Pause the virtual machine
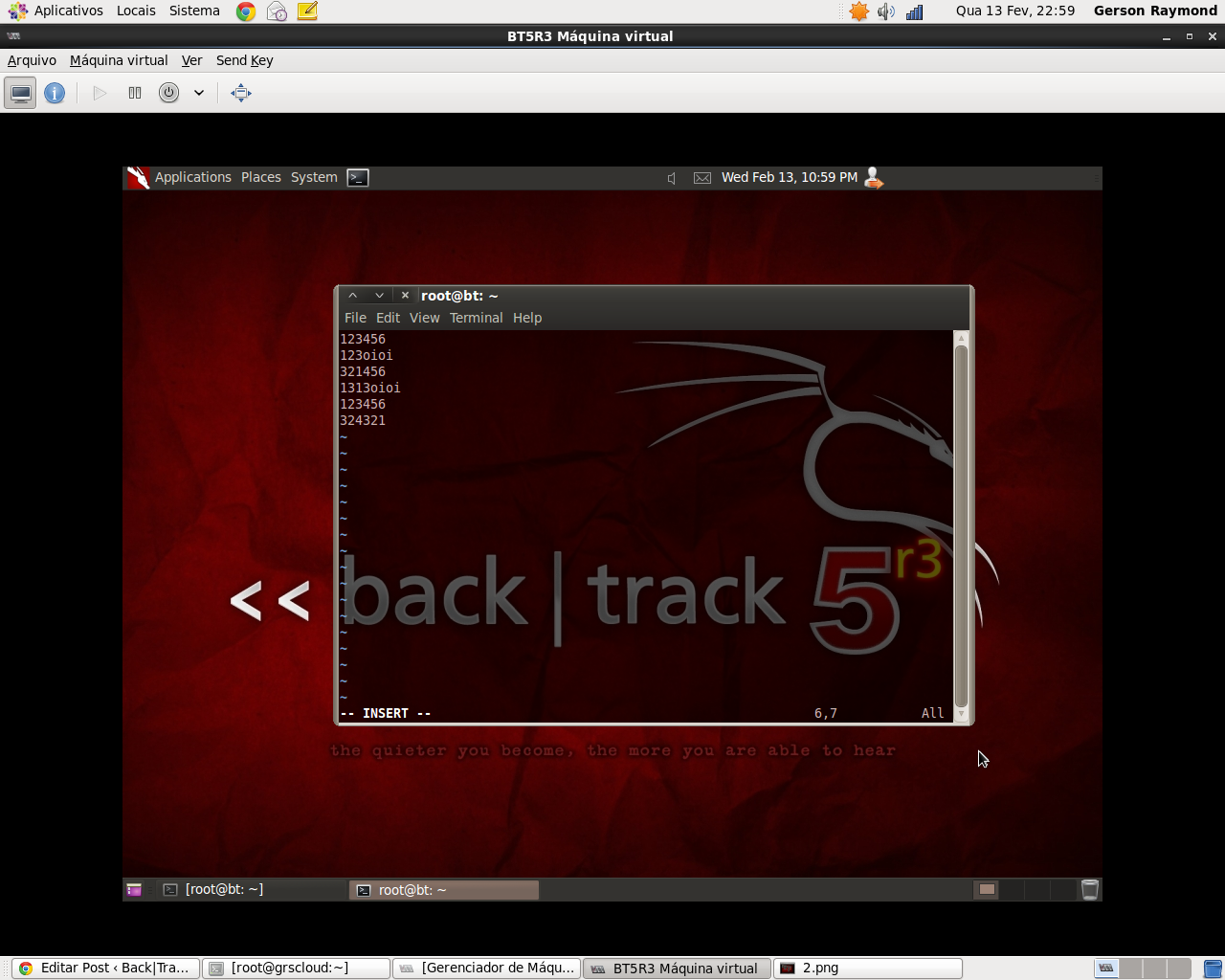1225x980 pixels. point(135,93)
